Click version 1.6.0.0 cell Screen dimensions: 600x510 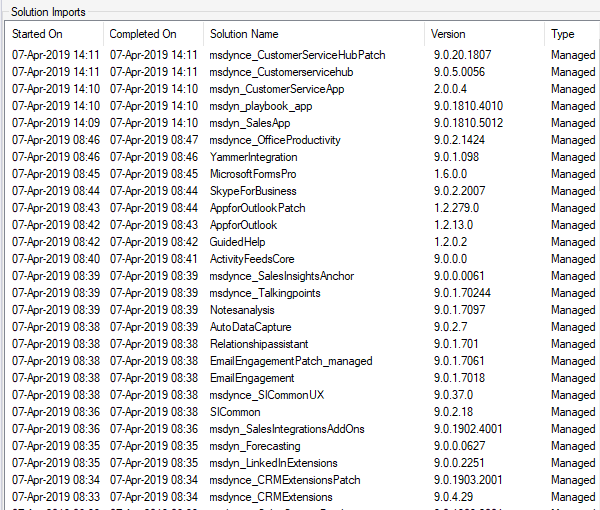click(450, 174)
